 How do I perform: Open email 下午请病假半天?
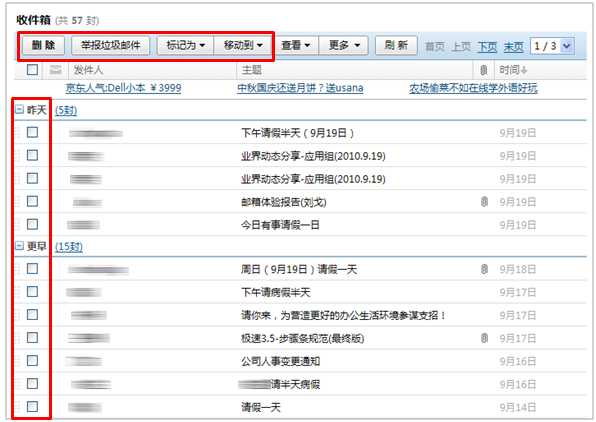(x=276, y=292)
